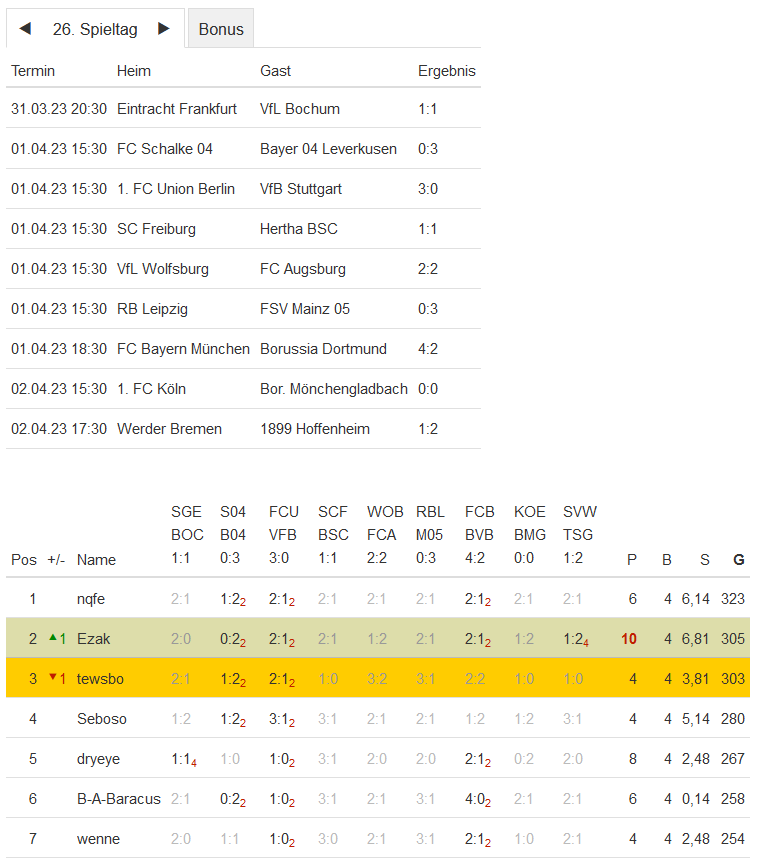Go to previous matchday with left arrow

pos(25,29)
